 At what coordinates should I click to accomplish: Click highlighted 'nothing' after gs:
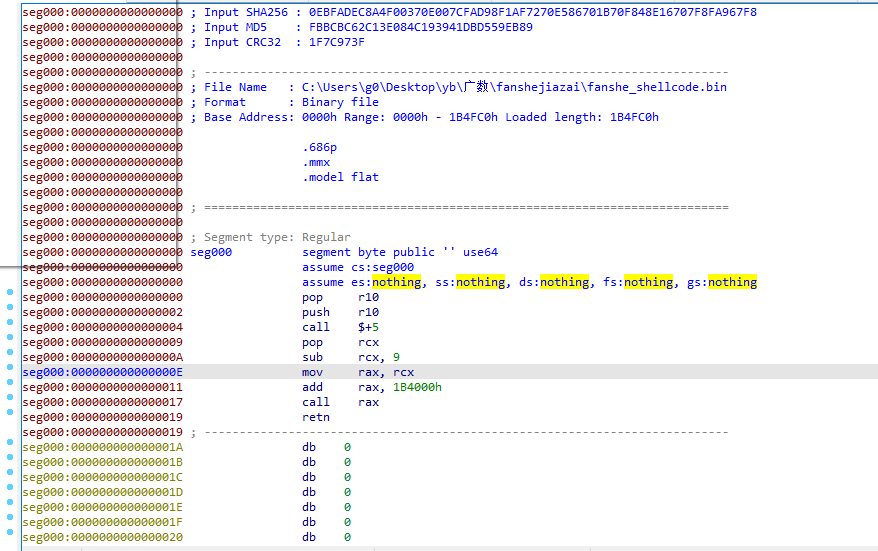tap(732, 282)
